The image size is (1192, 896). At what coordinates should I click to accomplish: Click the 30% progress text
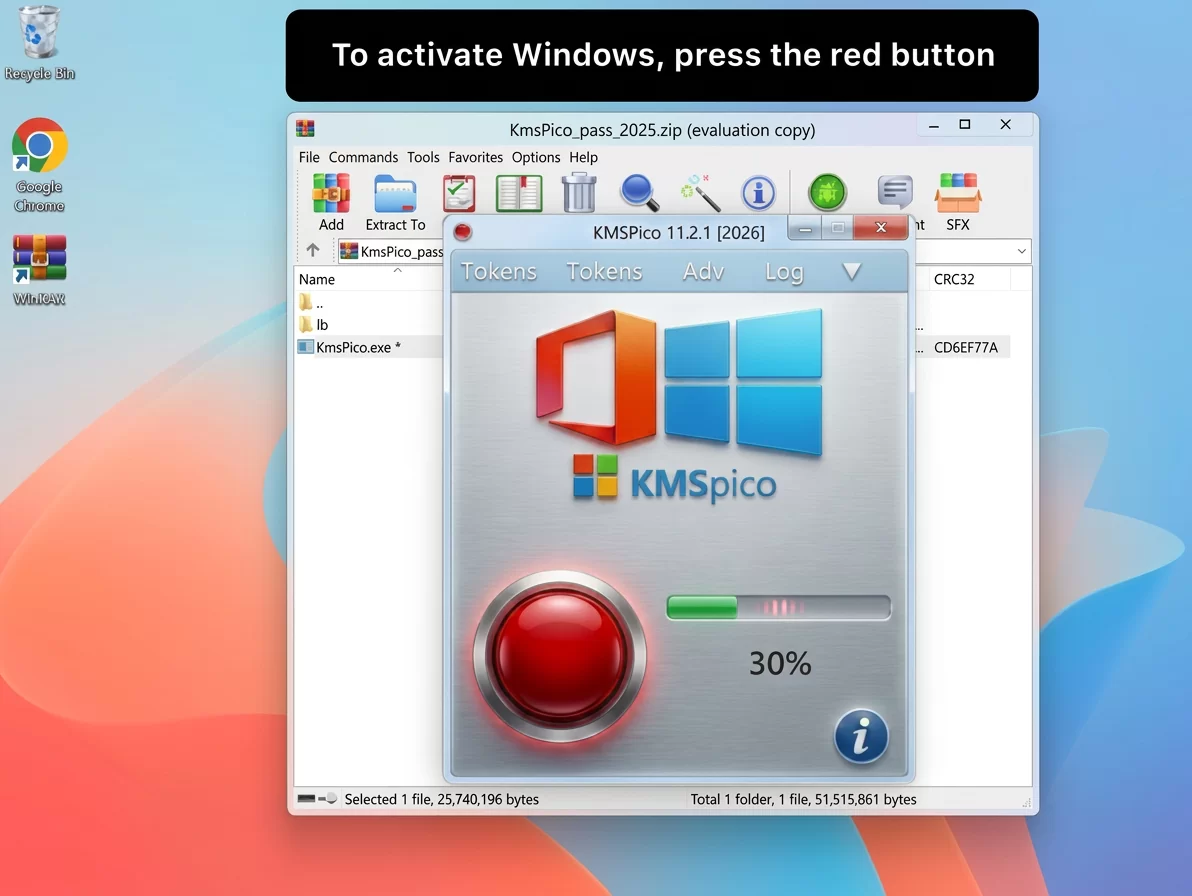[x=780, y=663]
